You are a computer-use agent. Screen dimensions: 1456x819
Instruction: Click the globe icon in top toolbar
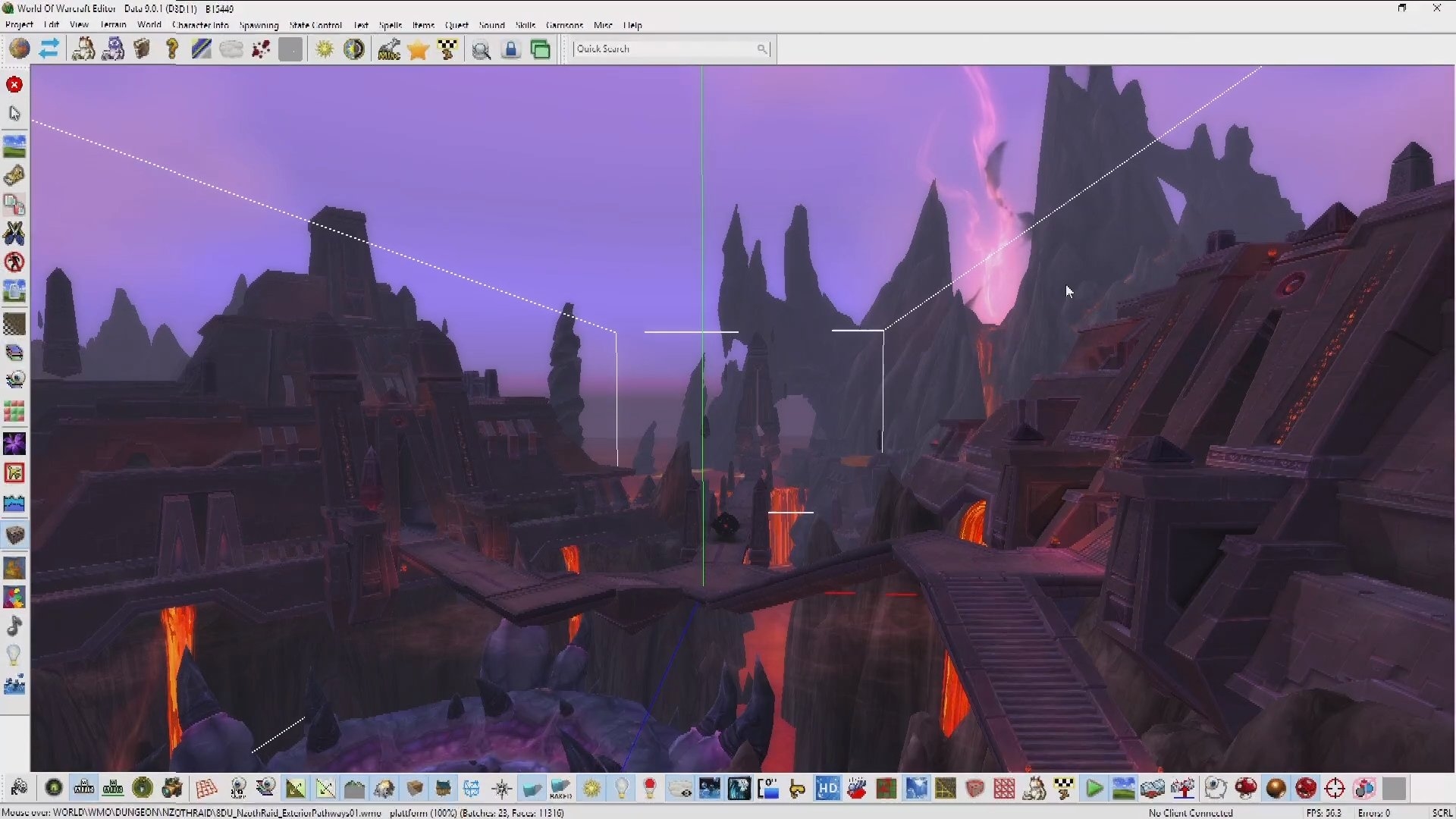point(20,49)
